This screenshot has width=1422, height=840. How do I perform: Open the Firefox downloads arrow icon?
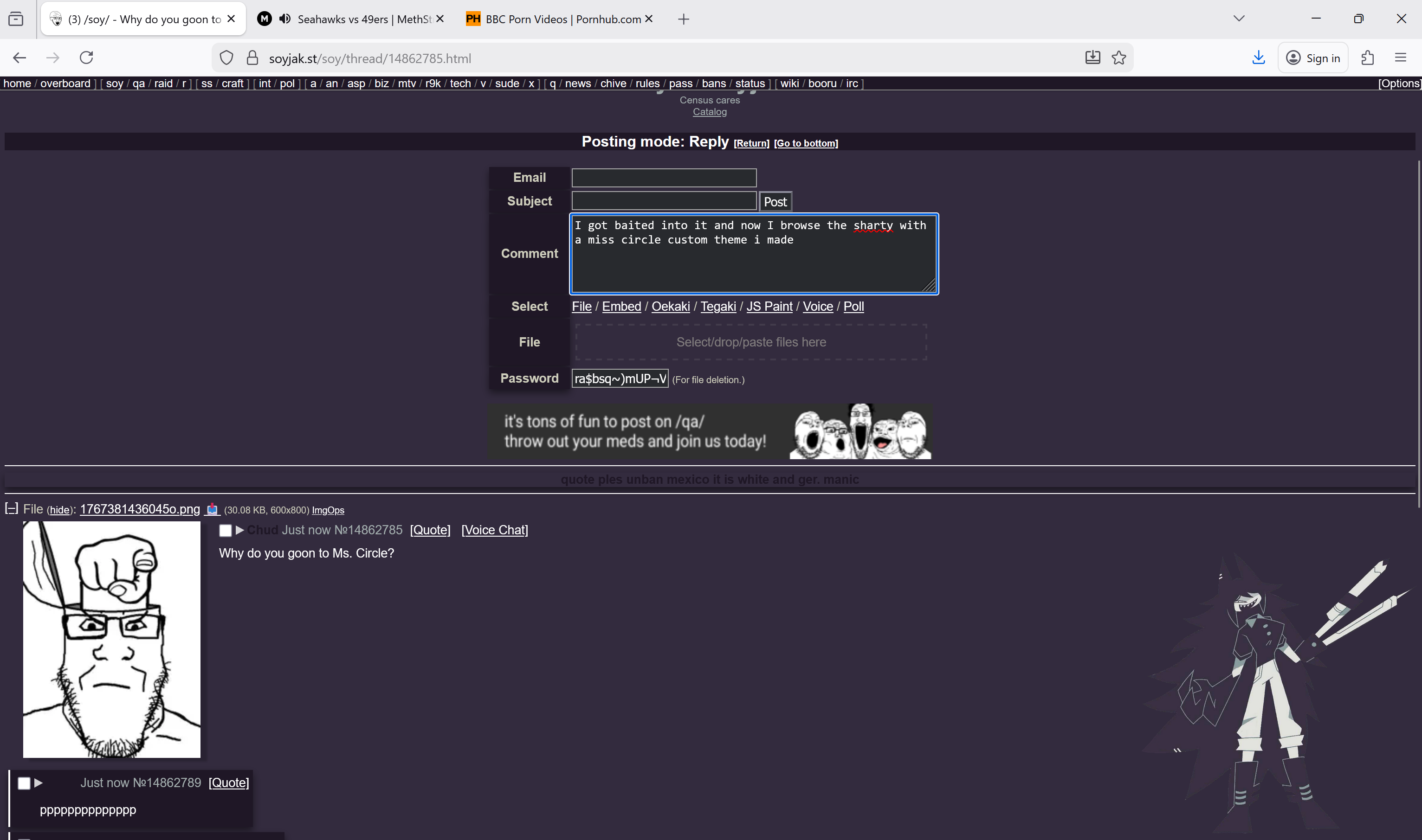1258,58
